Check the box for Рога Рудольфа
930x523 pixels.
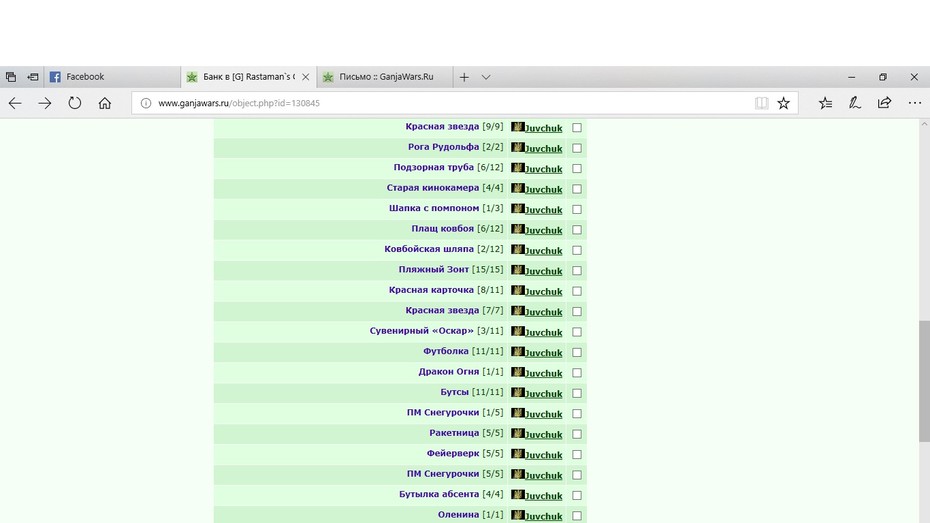pos(577,148)
